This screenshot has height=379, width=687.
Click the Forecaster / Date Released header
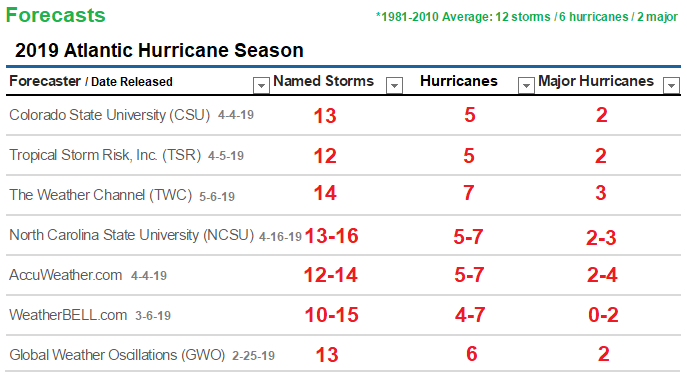click(x=91, y=81)
